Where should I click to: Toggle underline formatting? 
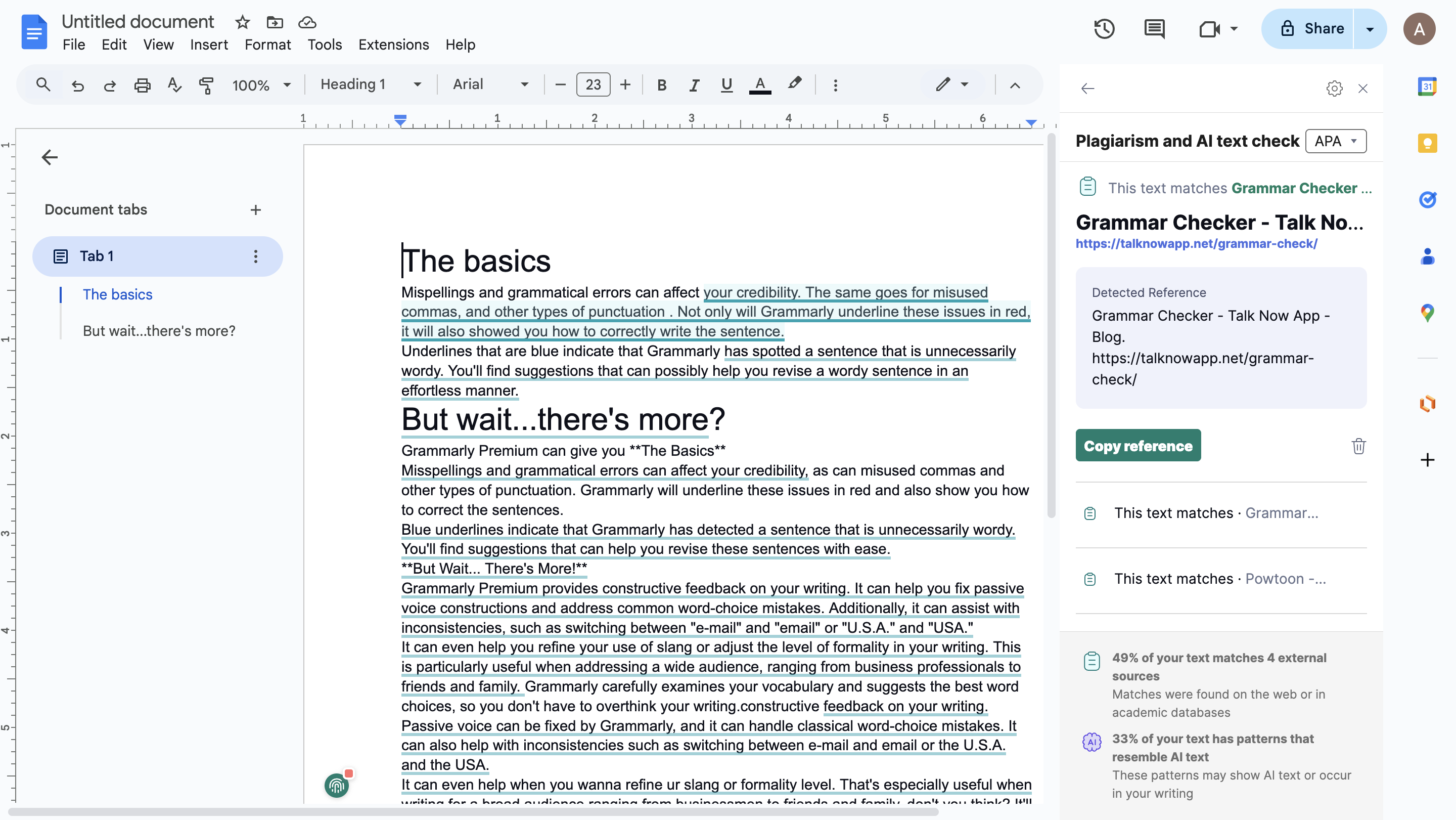point(726,85)
